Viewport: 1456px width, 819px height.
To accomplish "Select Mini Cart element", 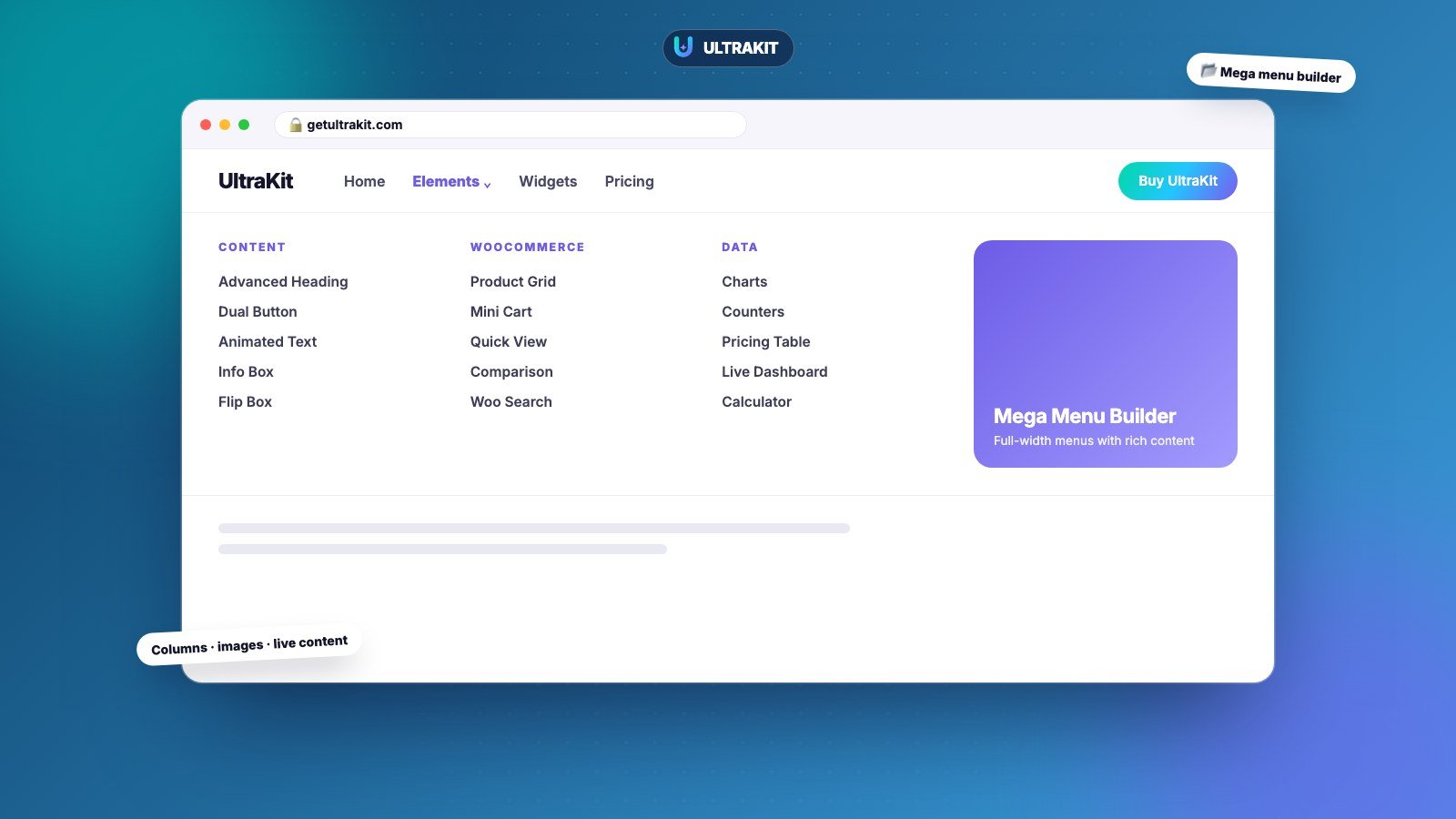I will [501, 311].
